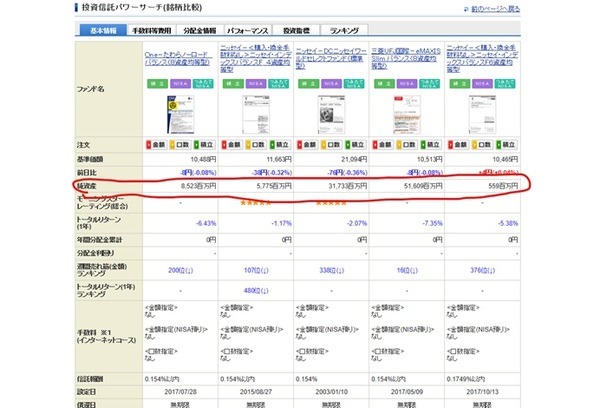Click the 480位 total return ranking link

(x=256, y=290)
